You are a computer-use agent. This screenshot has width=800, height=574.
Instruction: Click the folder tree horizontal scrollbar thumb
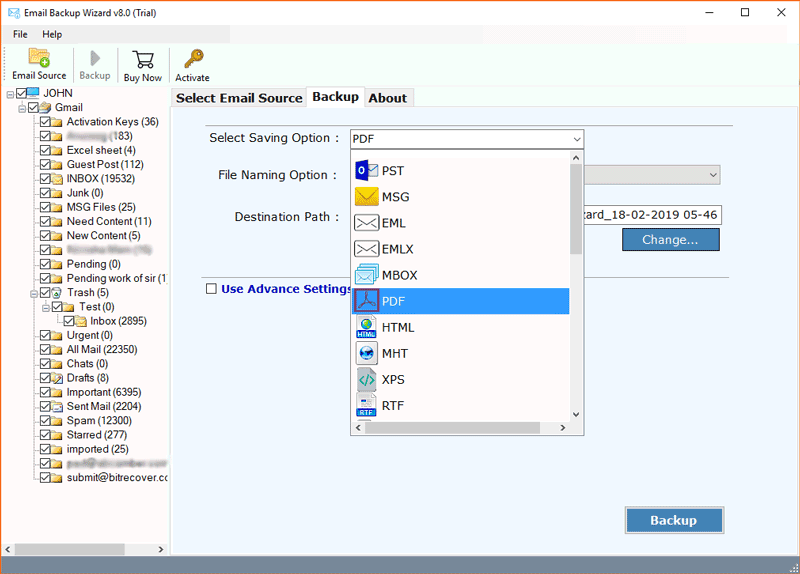[x=69, y=550]
